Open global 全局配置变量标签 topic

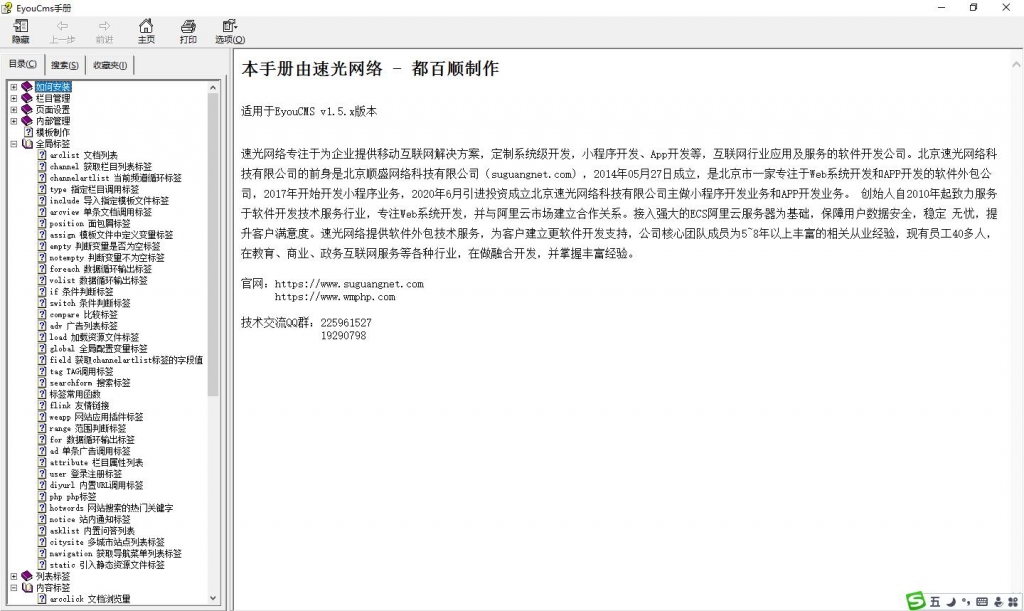(x=99, y=349)
